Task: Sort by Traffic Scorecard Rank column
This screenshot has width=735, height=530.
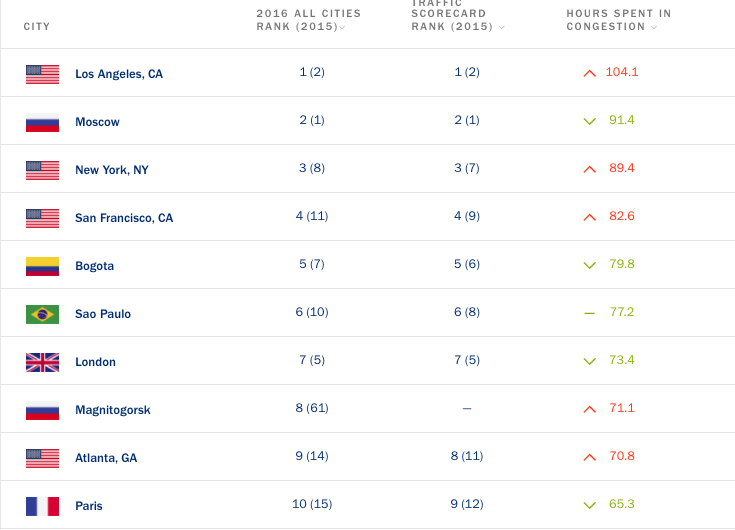Action: click(458, 20)
